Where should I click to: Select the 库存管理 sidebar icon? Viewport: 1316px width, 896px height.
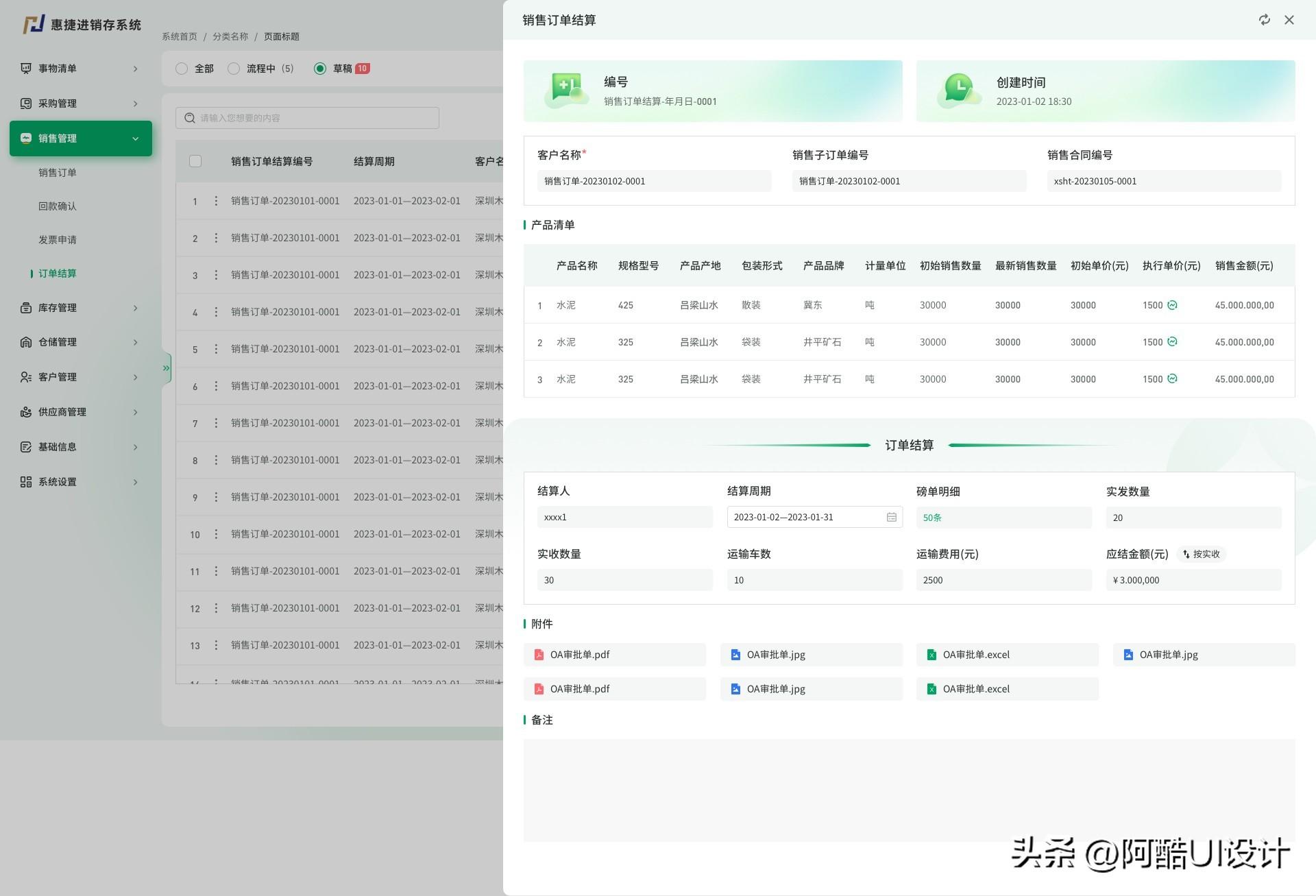tap(25, 308)
